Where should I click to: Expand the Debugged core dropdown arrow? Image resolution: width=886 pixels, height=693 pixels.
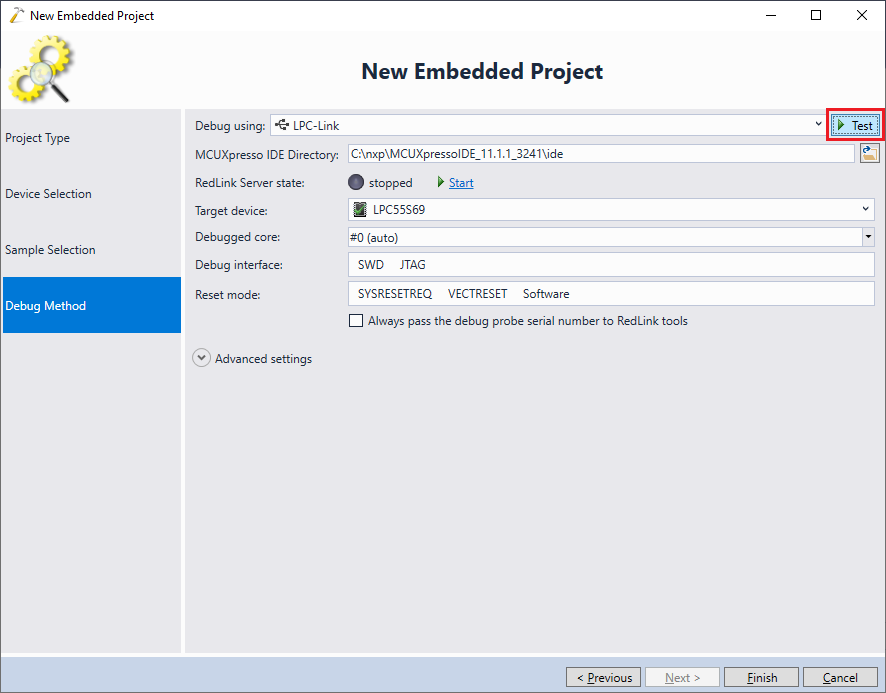868,237
